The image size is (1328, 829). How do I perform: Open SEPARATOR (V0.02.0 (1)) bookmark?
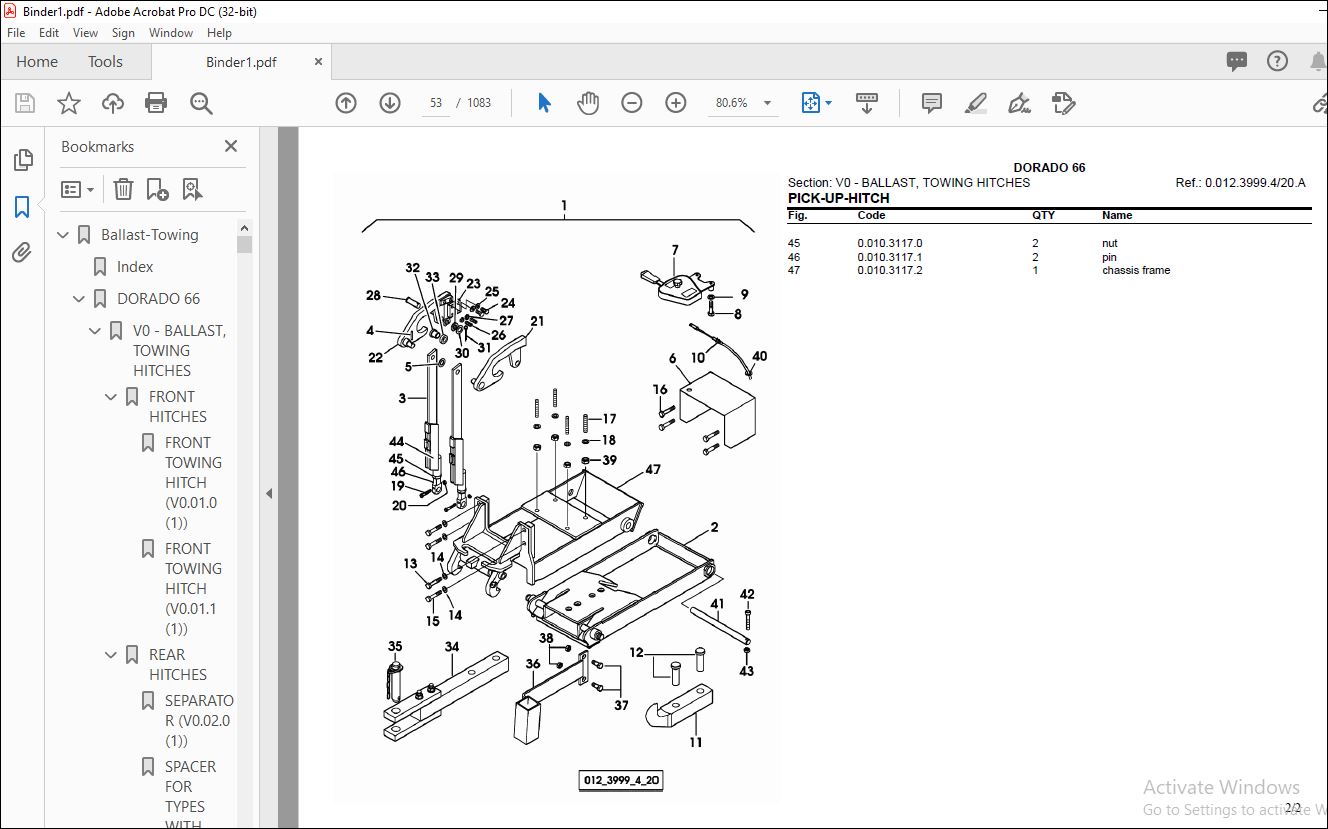199,720
